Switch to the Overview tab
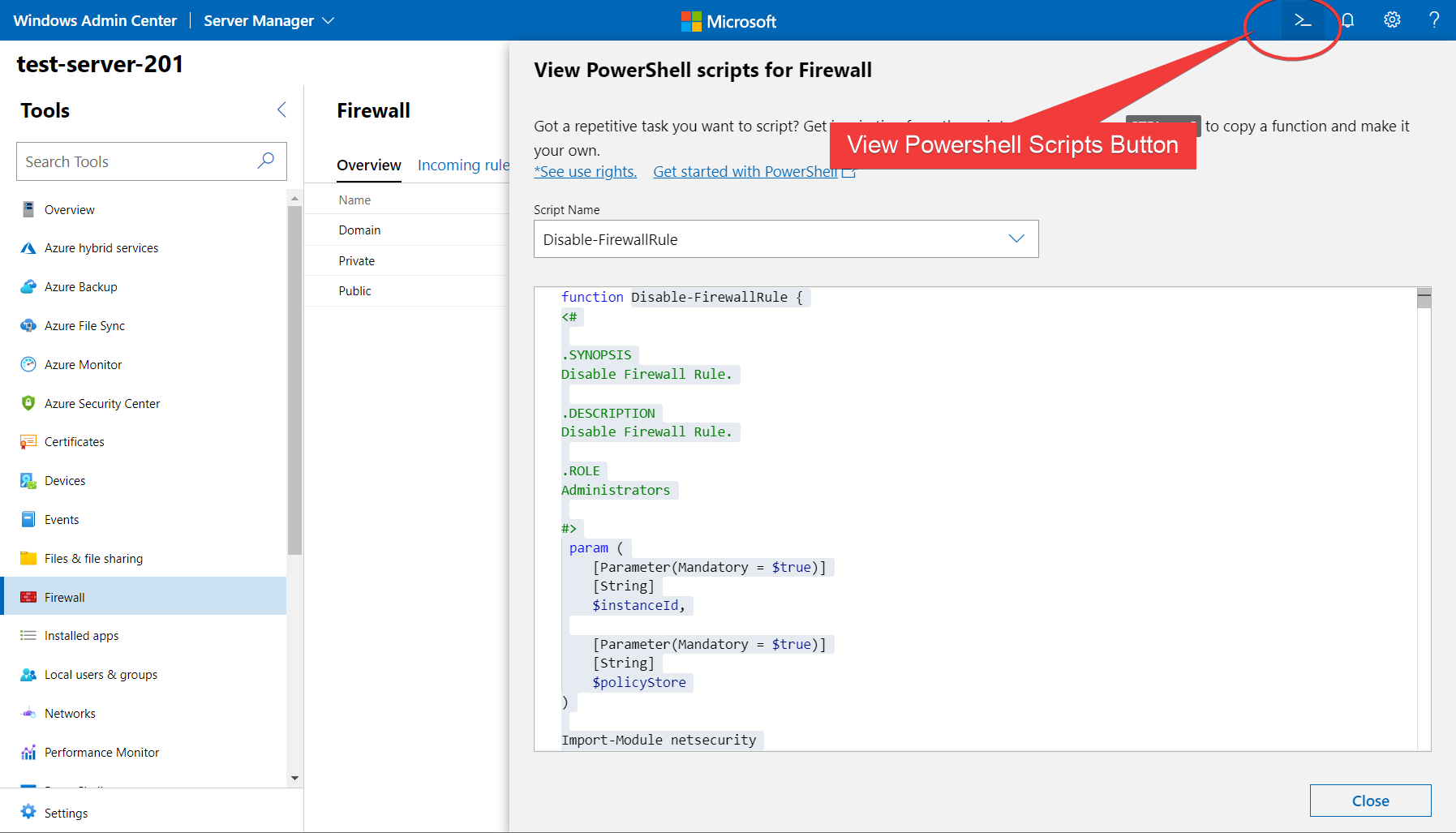The height and width of the screenshot is (833, 1456). pos(369,165)
